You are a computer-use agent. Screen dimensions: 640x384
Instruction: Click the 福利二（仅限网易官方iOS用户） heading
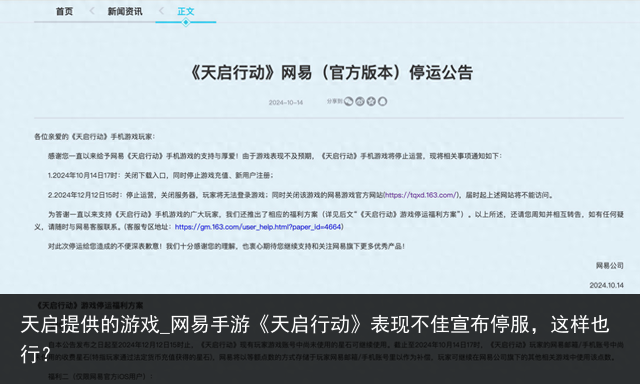(100, 376)
